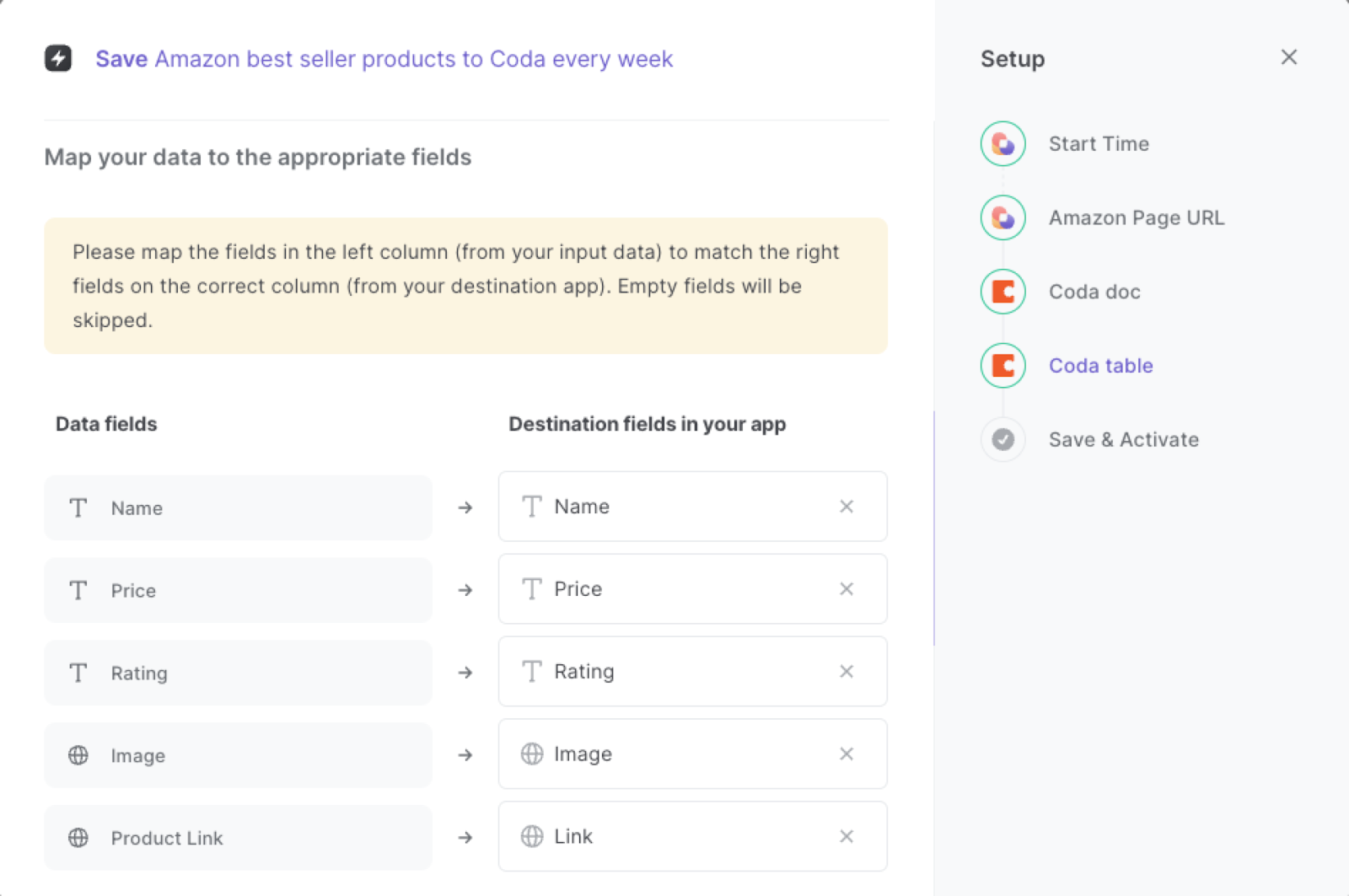The width and height of the screenshot is (1349, 896).
Task: Click text type icon in Rating data field
Action: point(78,673)
